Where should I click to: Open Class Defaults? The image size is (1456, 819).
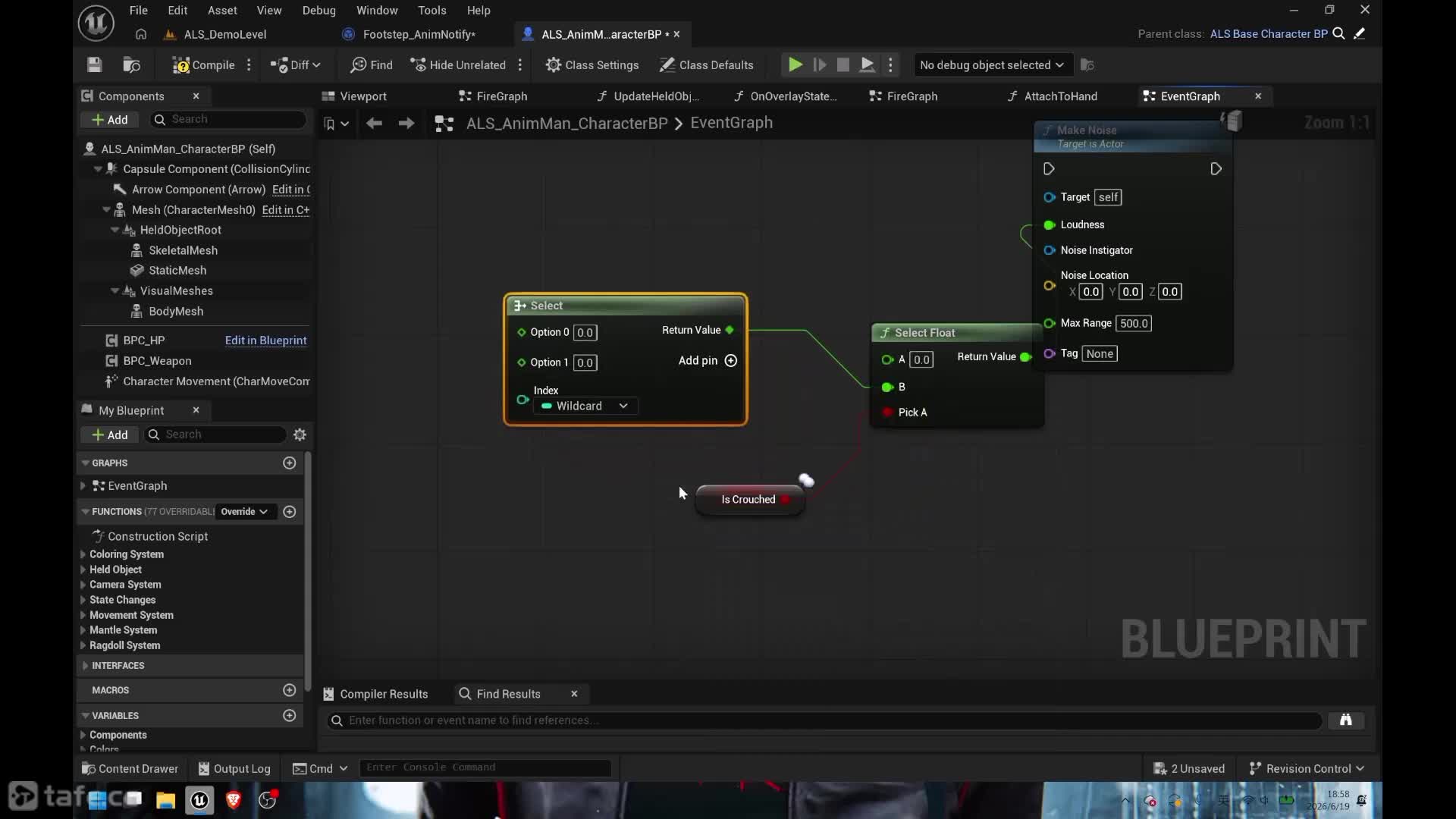point(707,65)
